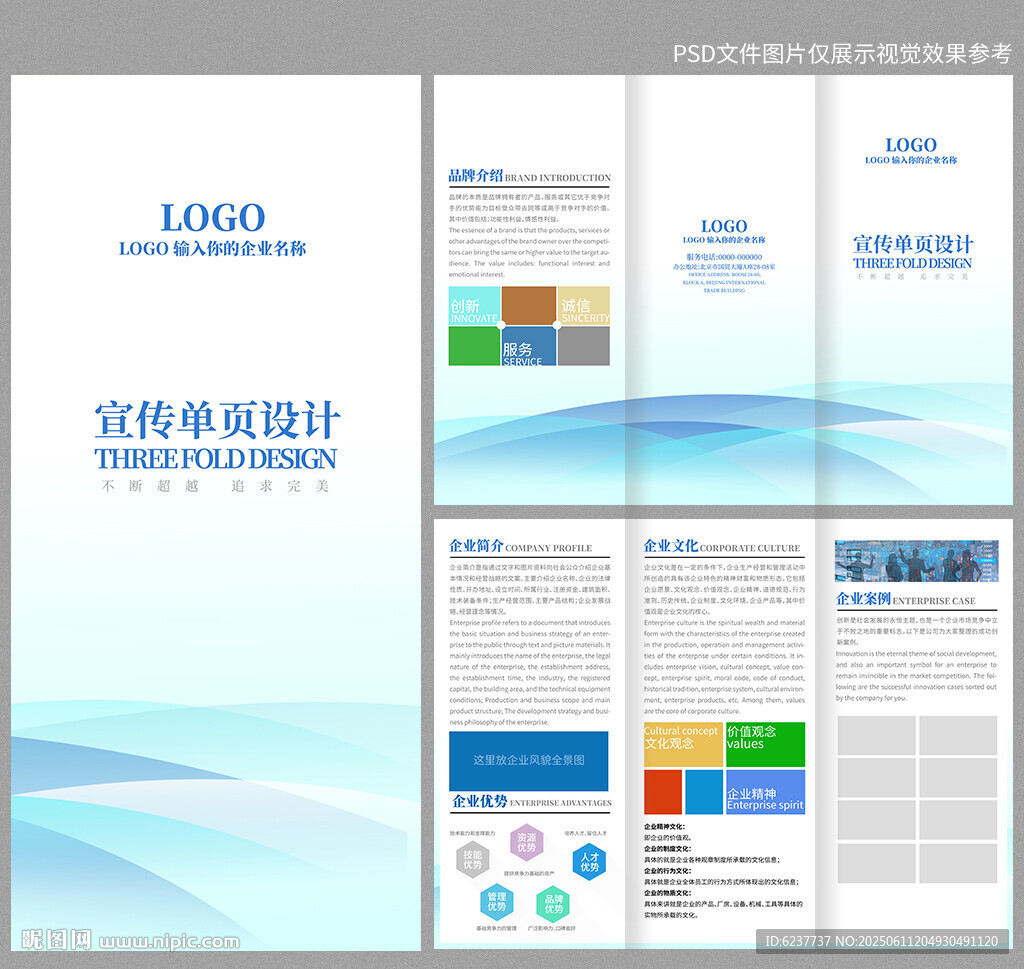Click the 服务 SERVICE blue tile
This screenshot has width=1024, height=969.
(529, 346)
